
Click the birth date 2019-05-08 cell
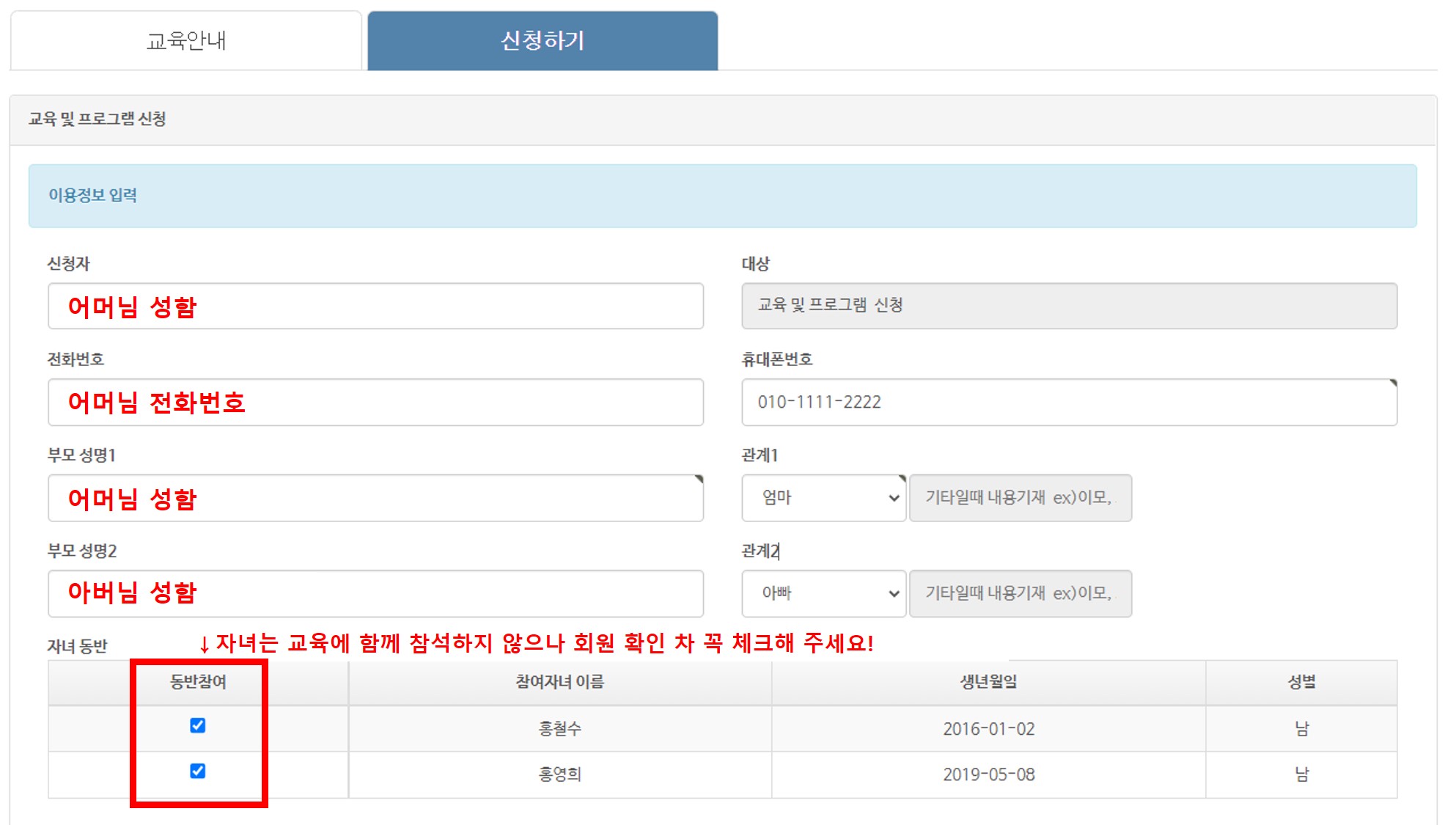pos(988,774)
